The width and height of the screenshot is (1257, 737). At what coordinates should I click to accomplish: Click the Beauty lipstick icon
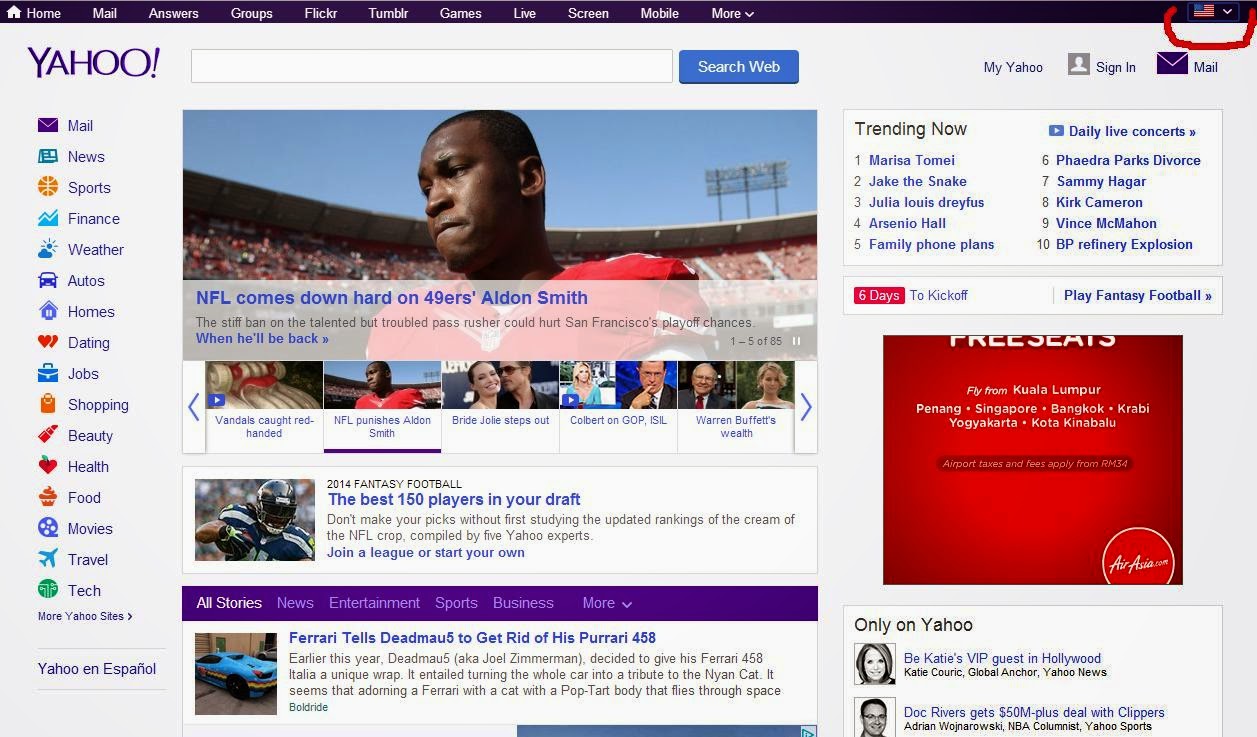coord(48,434)
